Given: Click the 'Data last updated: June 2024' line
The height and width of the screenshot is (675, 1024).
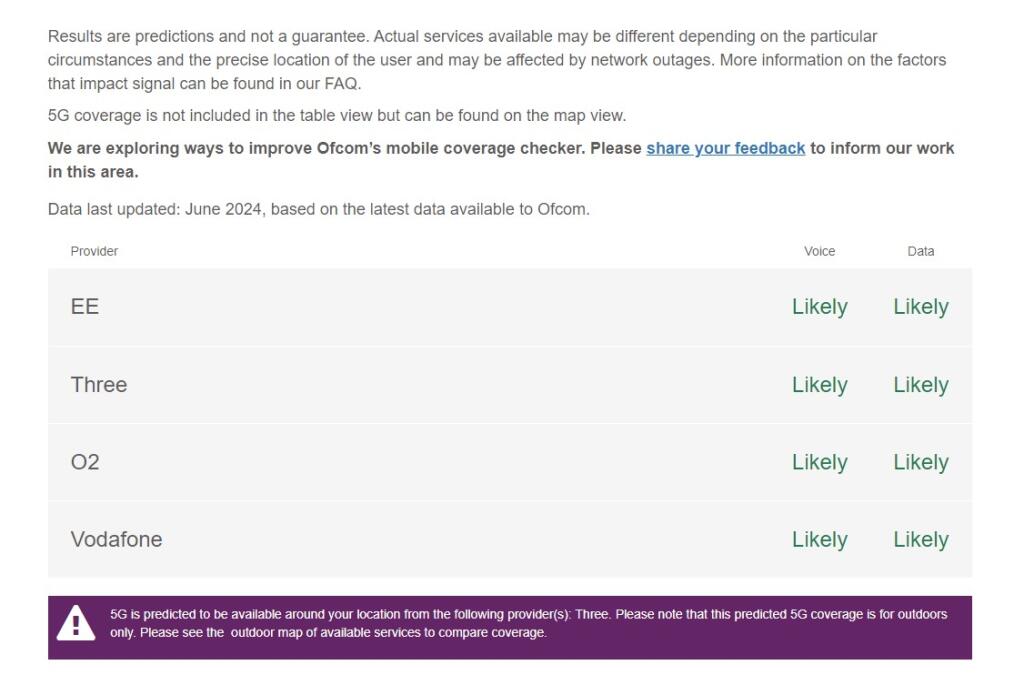Looking at the screenshot, I should [x=318, y=209].
